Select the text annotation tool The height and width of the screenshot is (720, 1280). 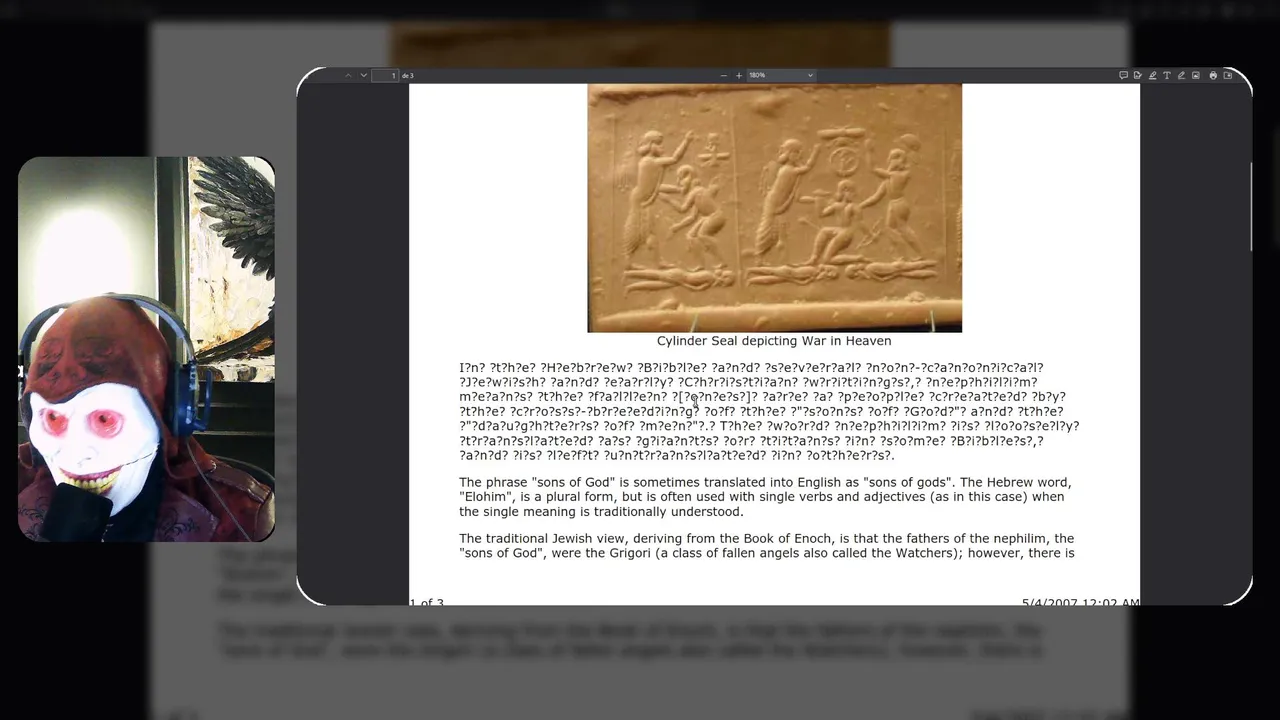[1167, 75]
